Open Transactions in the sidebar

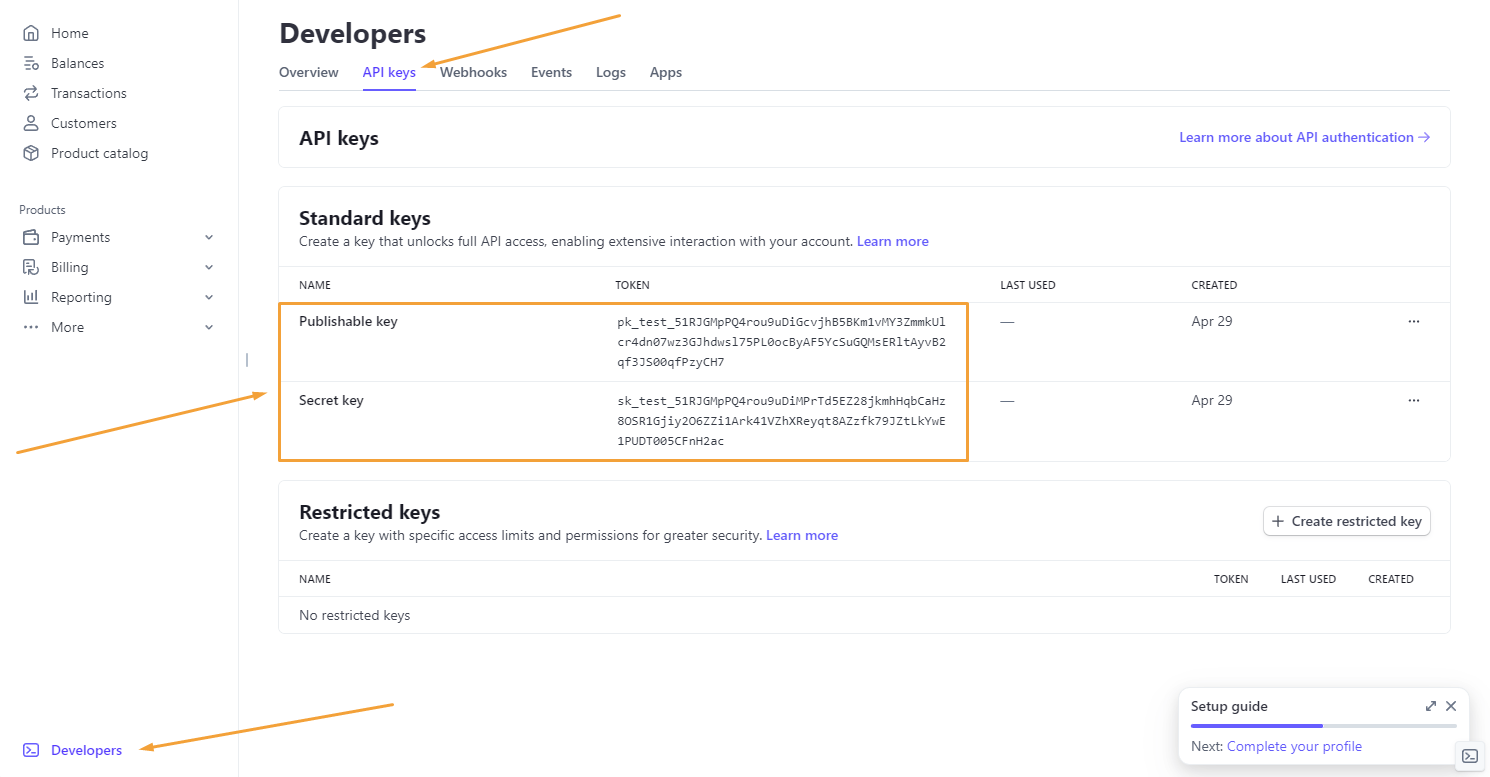click(x=89, y=93)
